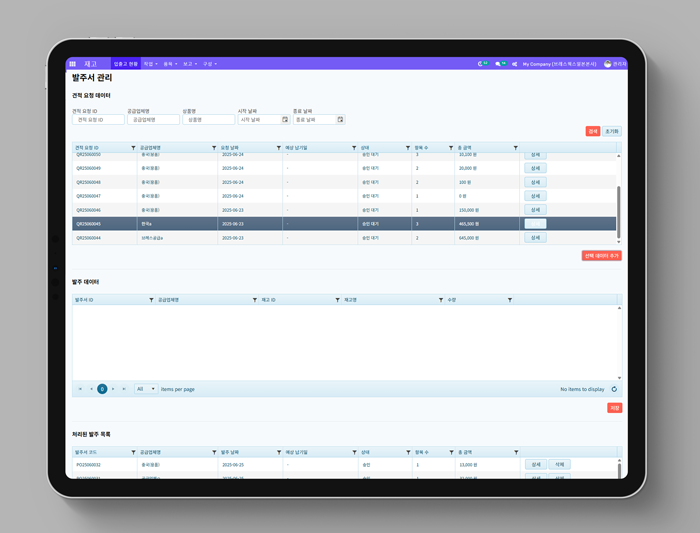Viewport: 700px width, 533px height.
Task: Open the apps grid menu icon
Action: [x=73, y=64]
